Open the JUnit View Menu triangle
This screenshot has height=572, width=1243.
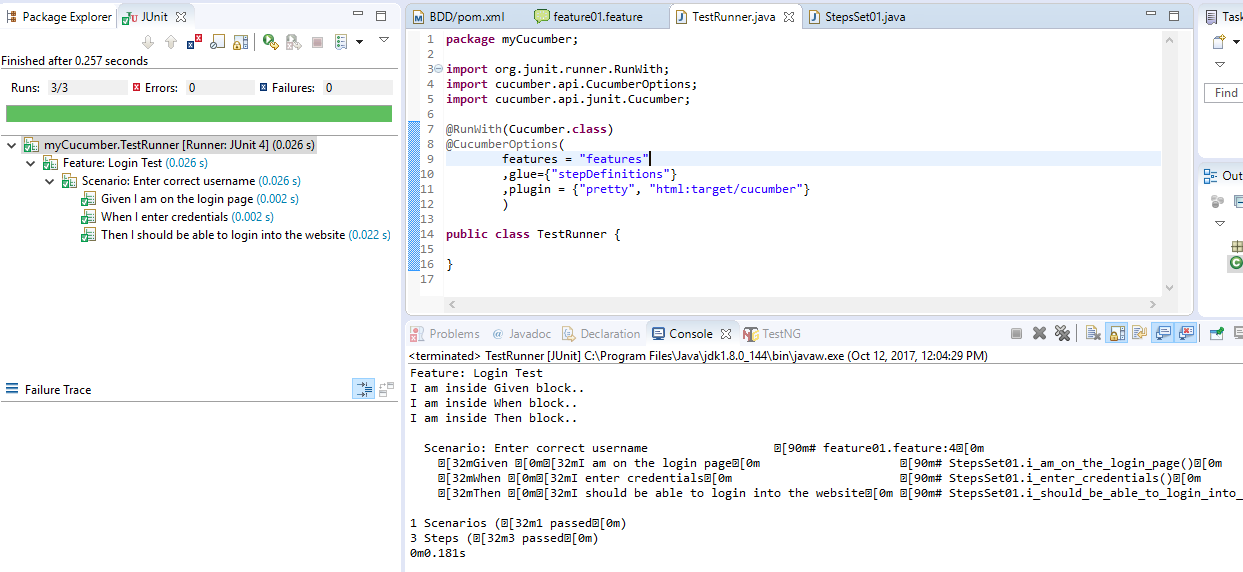[383, 41]
